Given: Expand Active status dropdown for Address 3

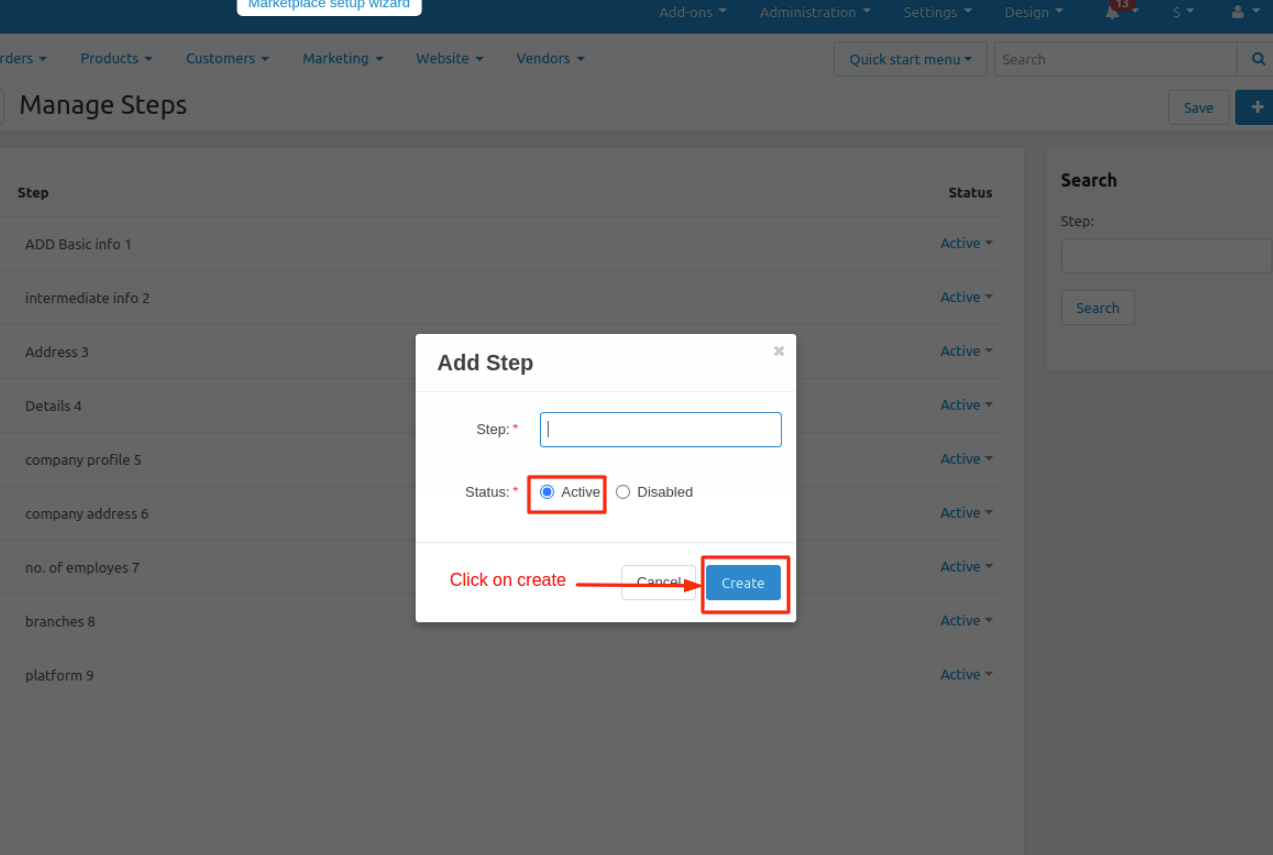Looking at the screenshot, I should tap(966, 351).
